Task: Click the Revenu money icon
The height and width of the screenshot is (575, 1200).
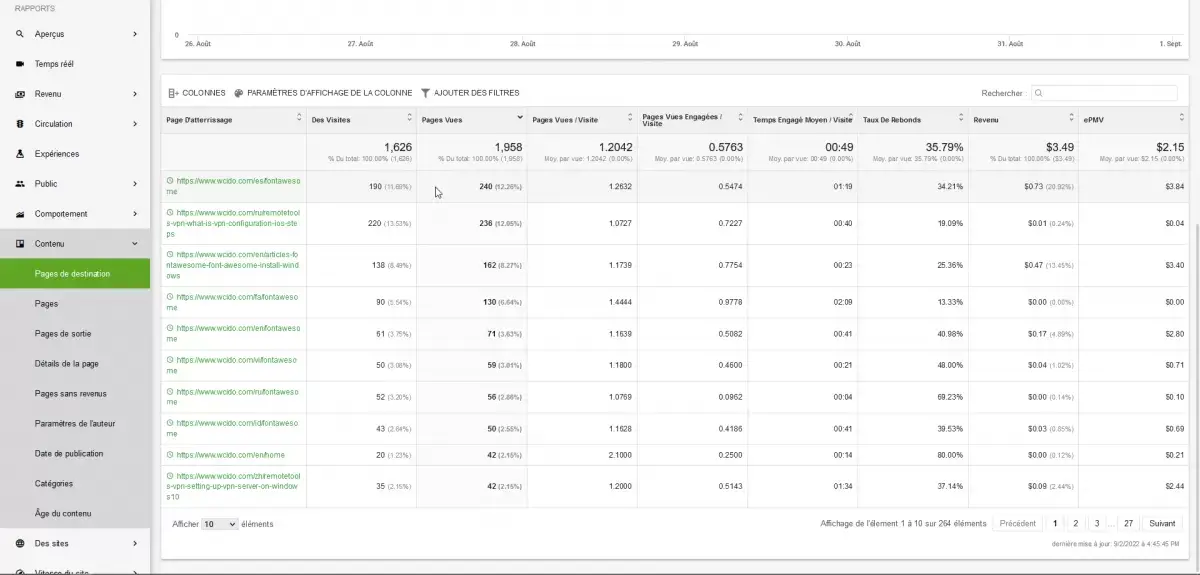Action: (x=20, y=94)
